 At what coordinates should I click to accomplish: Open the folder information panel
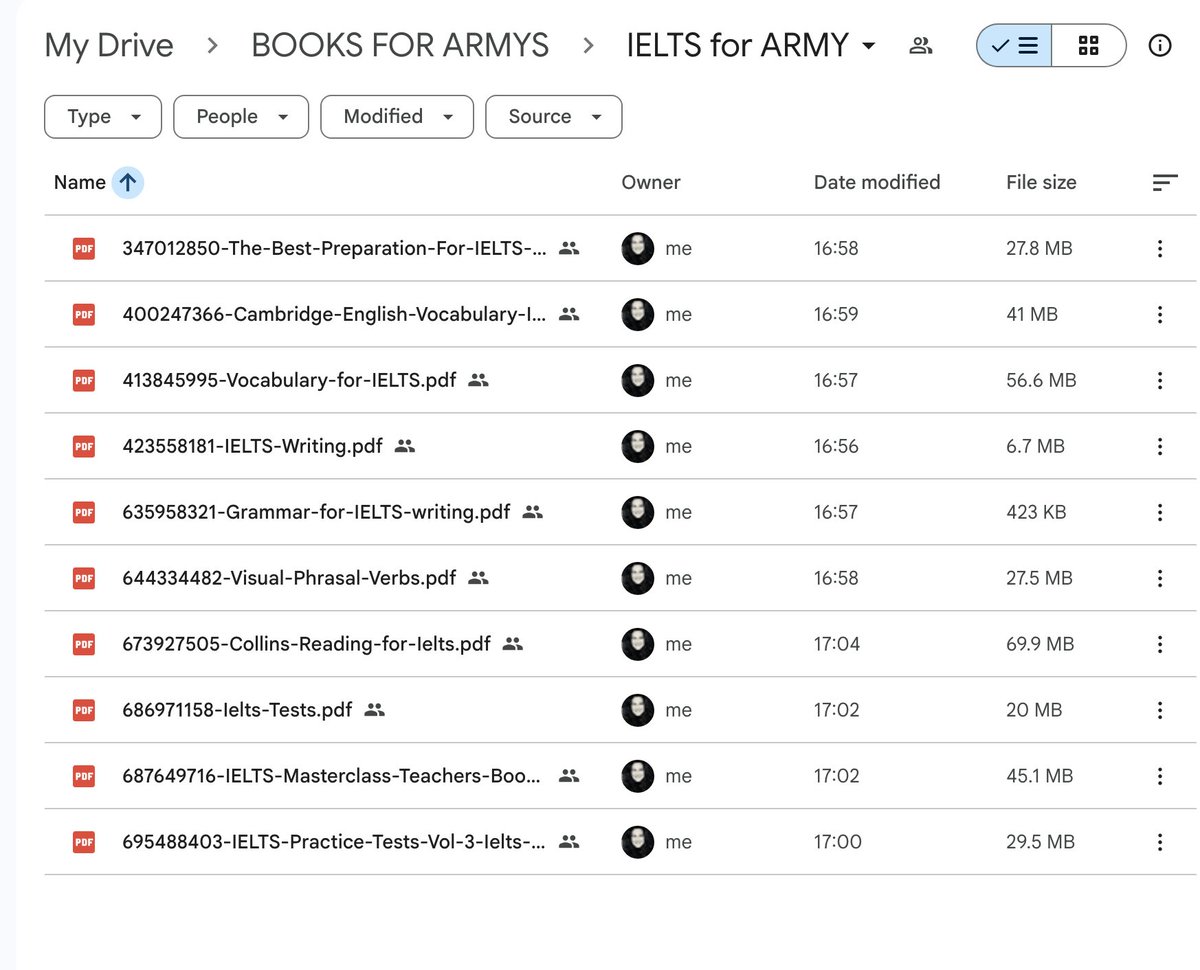(x=1159, y=45)
